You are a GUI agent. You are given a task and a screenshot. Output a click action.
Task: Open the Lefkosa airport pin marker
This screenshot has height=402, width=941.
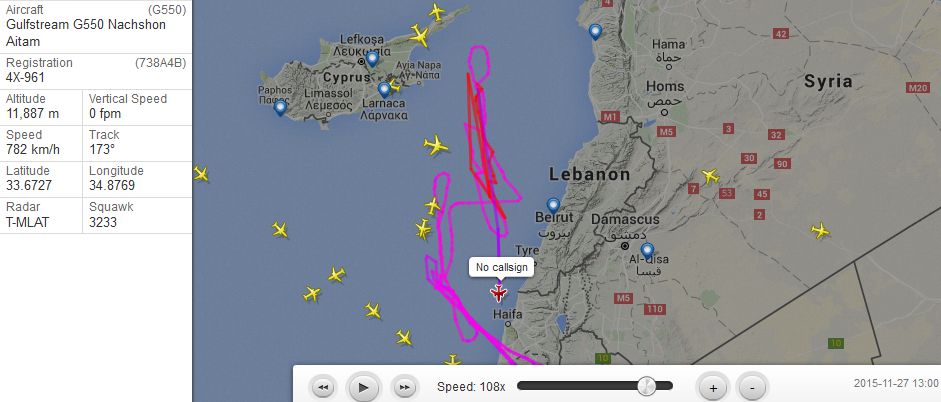point(371,59)
